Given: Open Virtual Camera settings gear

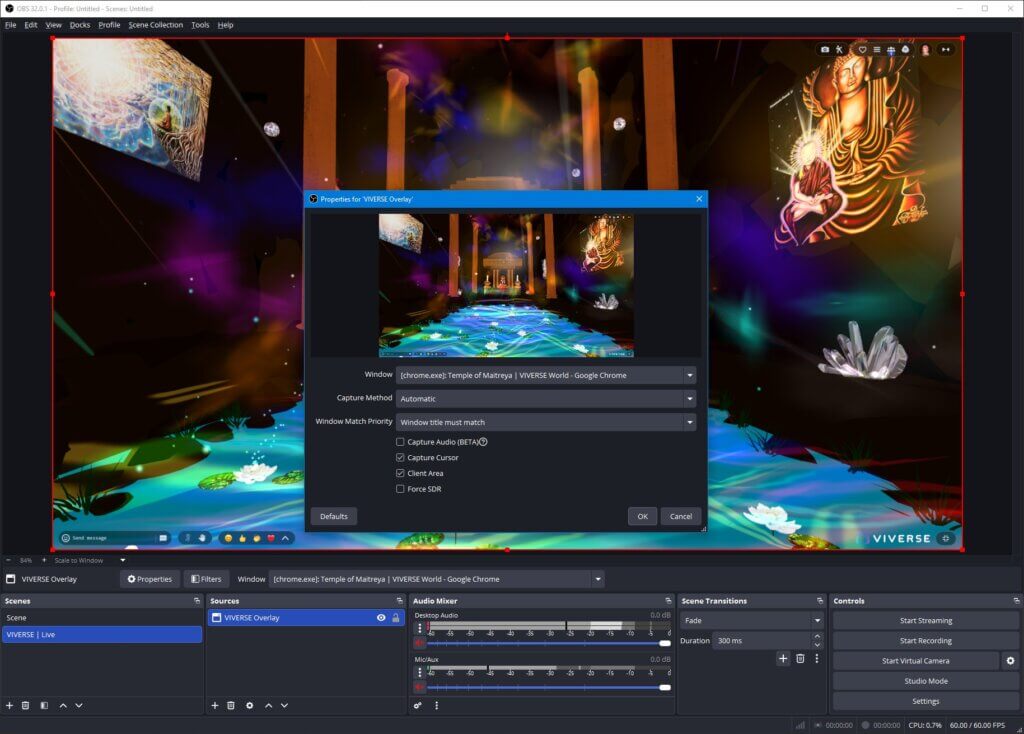Looking at the screenshot, I should pyautogui.click(x=1010, y=661).
